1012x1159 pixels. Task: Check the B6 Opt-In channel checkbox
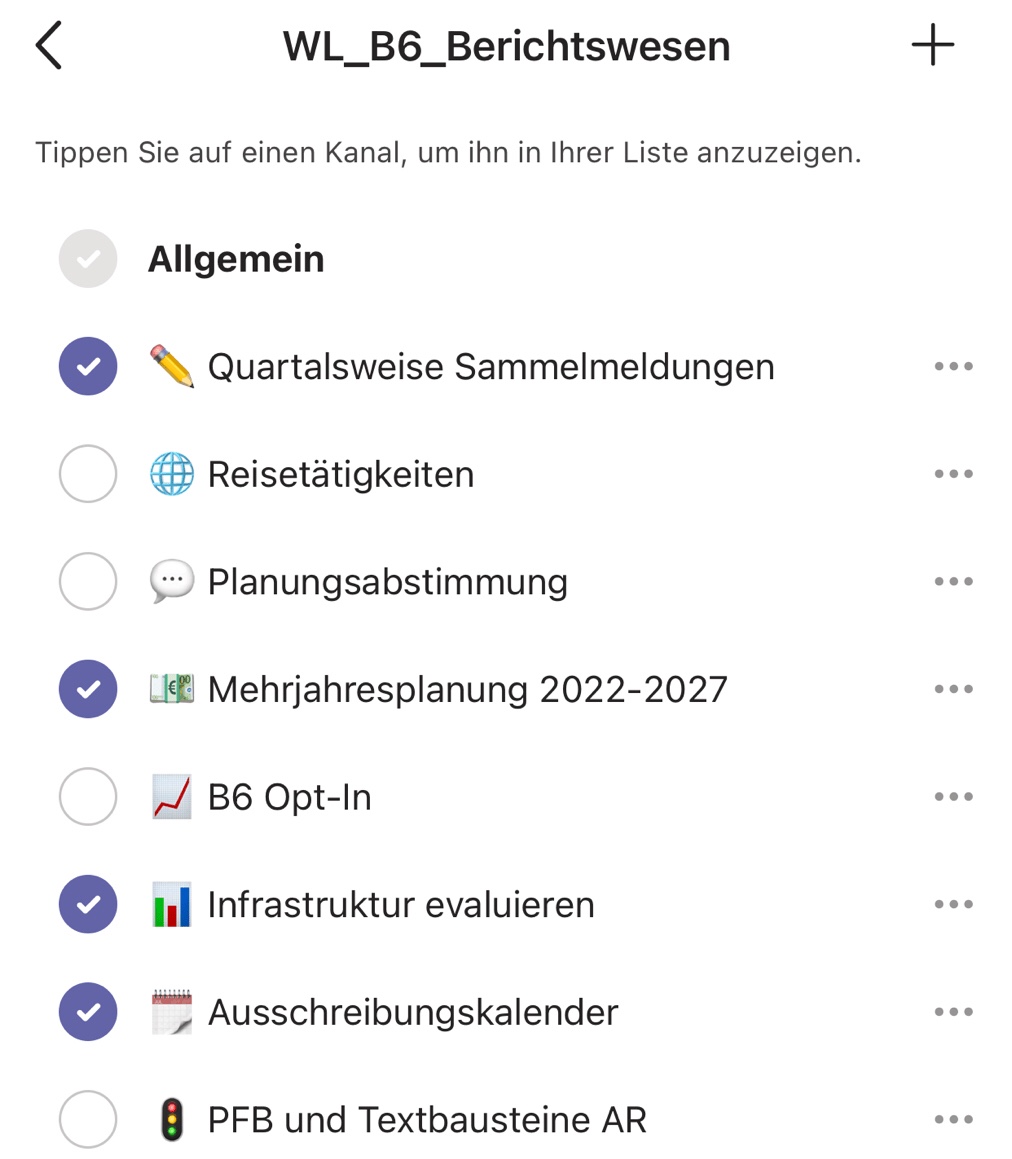coord(88,797)
